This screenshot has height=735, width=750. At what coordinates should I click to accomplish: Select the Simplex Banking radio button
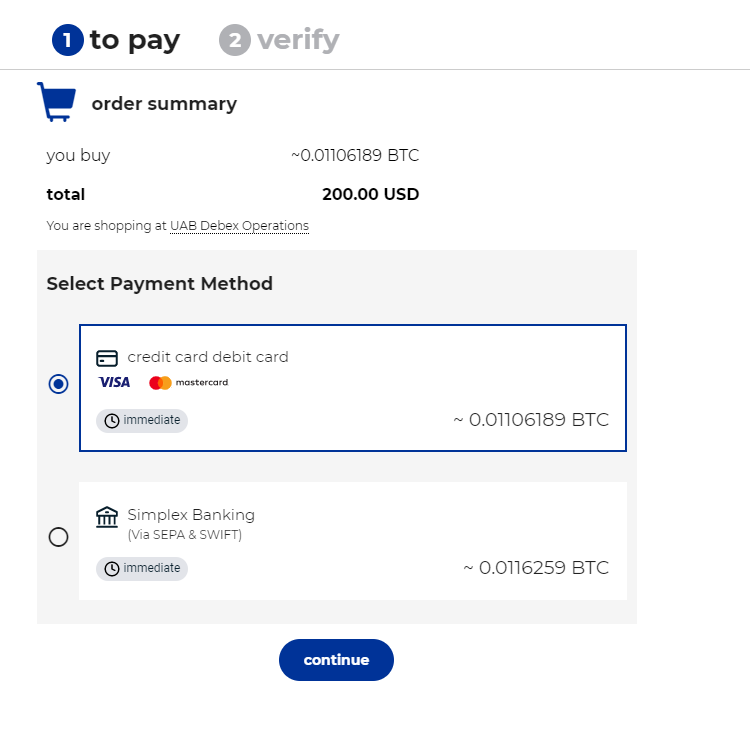pyautogui.click(x=58, y=537)
